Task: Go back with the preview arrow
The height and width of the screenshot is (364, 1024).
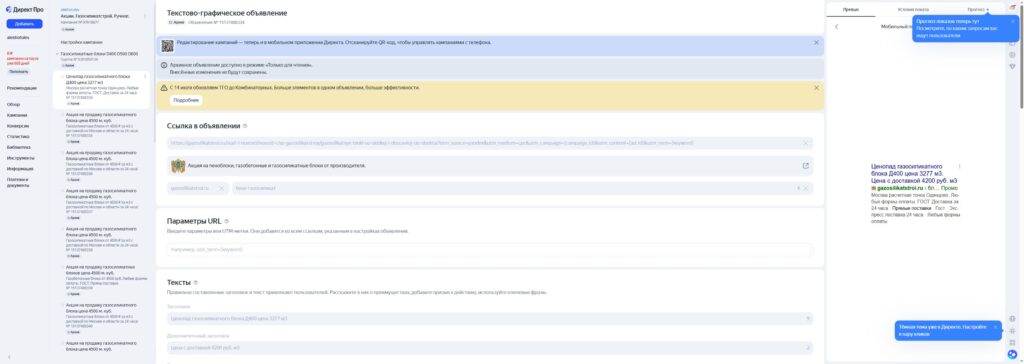Action: pyautogui.click(x=837, y=27)
